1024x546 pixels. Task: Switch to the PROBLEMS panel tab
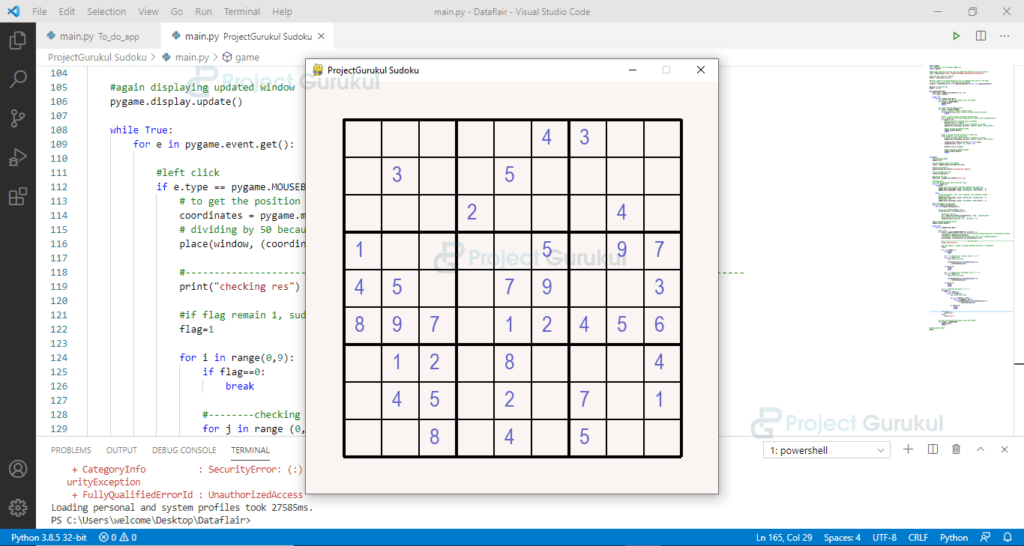coord(71,450)
